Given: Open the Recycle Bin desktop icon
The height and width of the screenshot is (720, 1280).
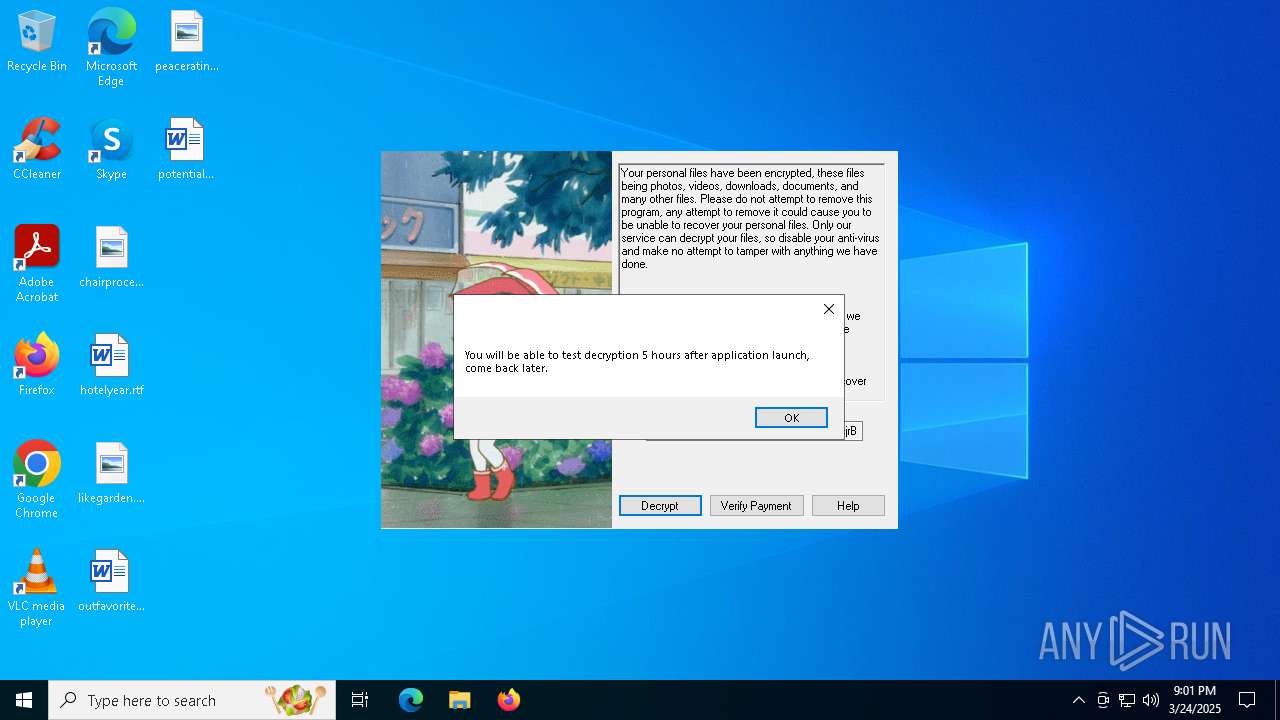Looking at the screenshot, I should (x=37, y=41).
